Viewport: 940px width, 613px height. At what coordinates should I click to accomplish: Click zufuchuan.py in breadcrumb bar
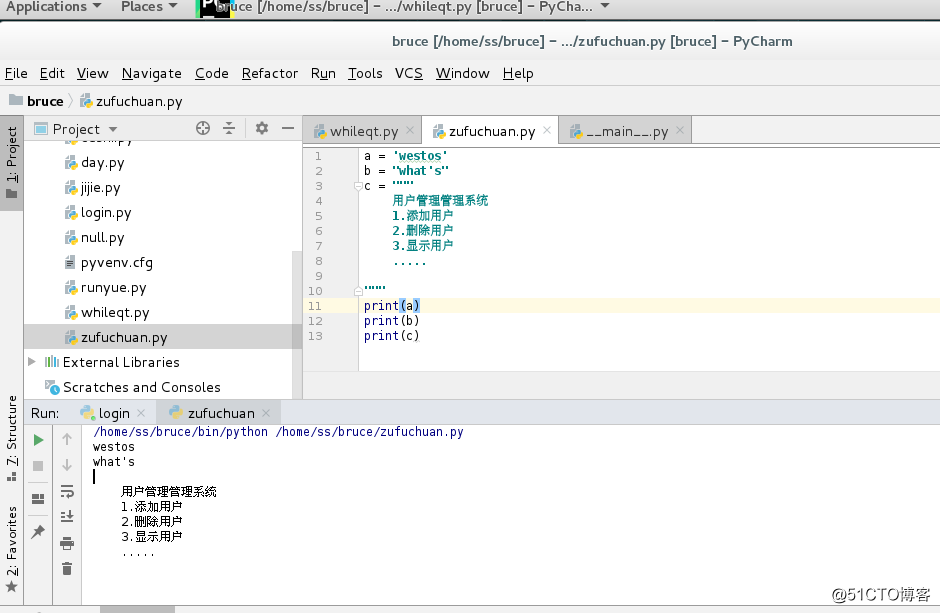132,101
